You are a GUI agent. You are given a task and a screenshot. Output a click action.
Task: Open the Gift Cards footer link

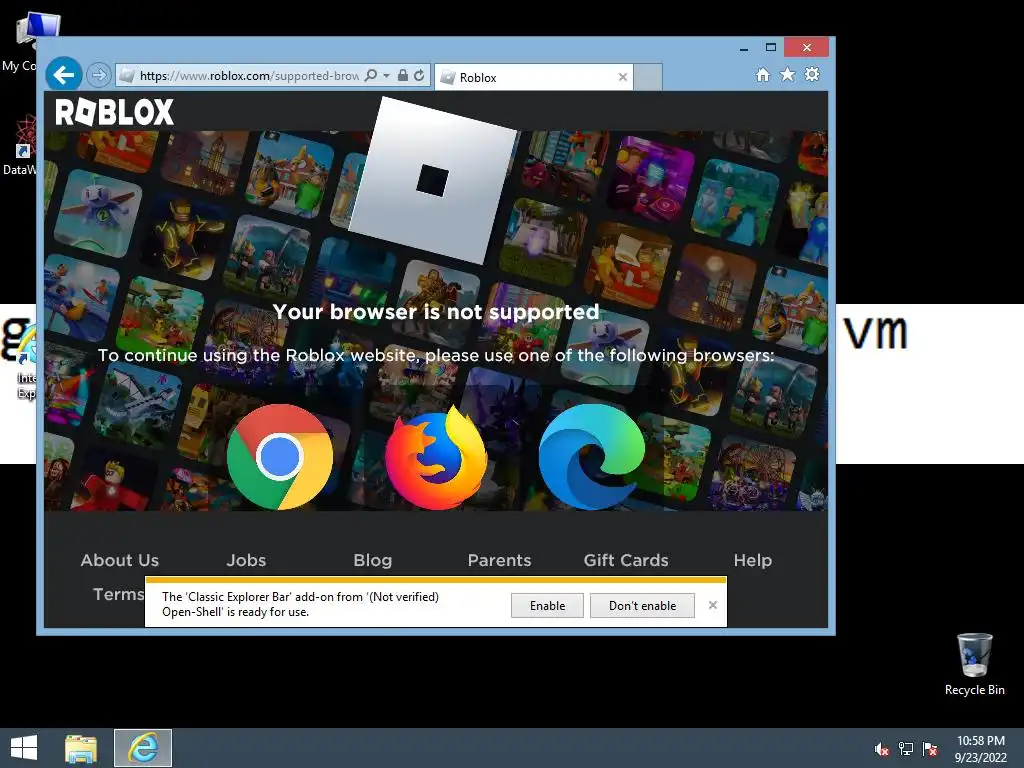pos(626,560)
